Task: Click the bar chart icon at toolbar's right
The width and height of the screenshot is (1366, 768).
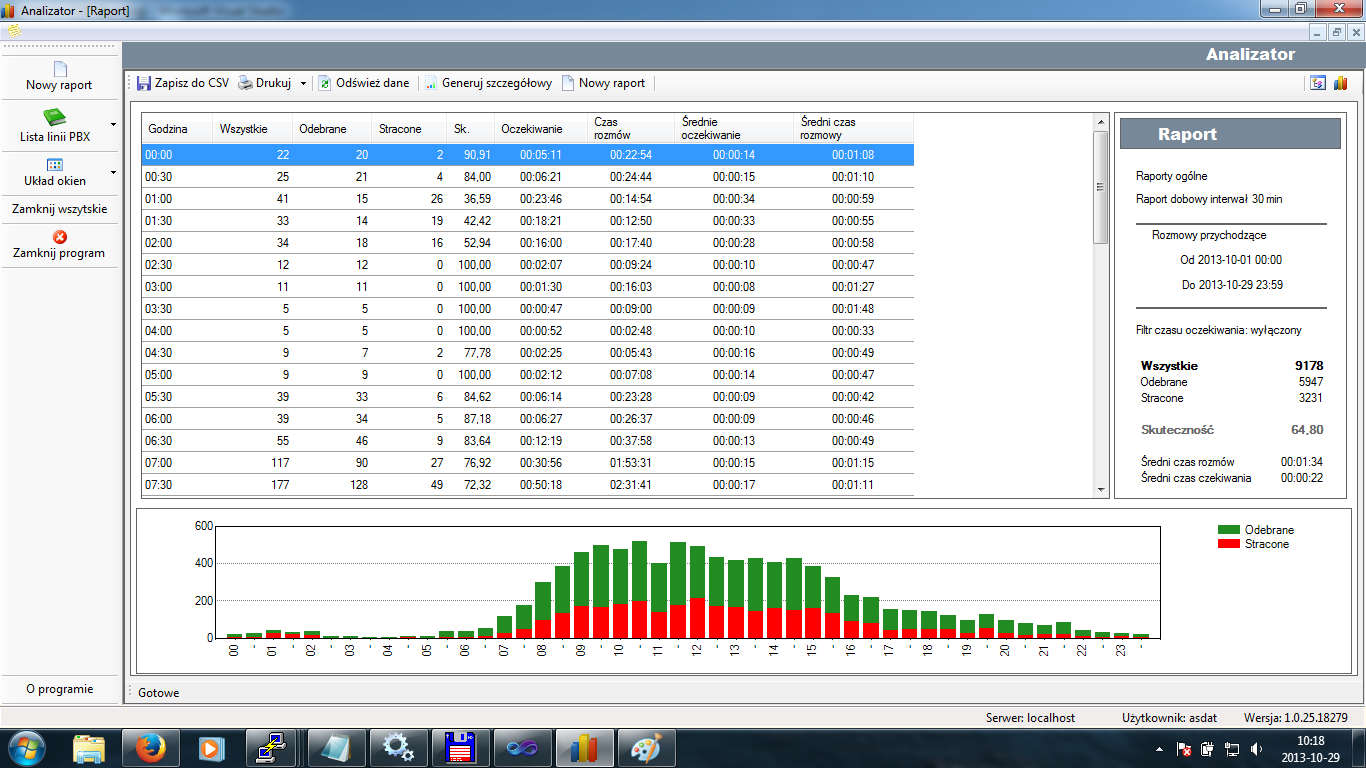Action: (x=1341, y=83)
